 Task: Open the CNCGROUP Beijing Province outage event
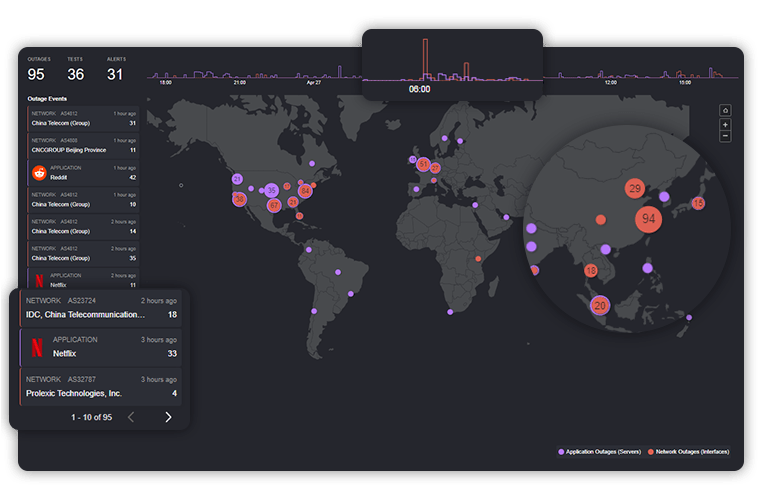coord(83,146)
